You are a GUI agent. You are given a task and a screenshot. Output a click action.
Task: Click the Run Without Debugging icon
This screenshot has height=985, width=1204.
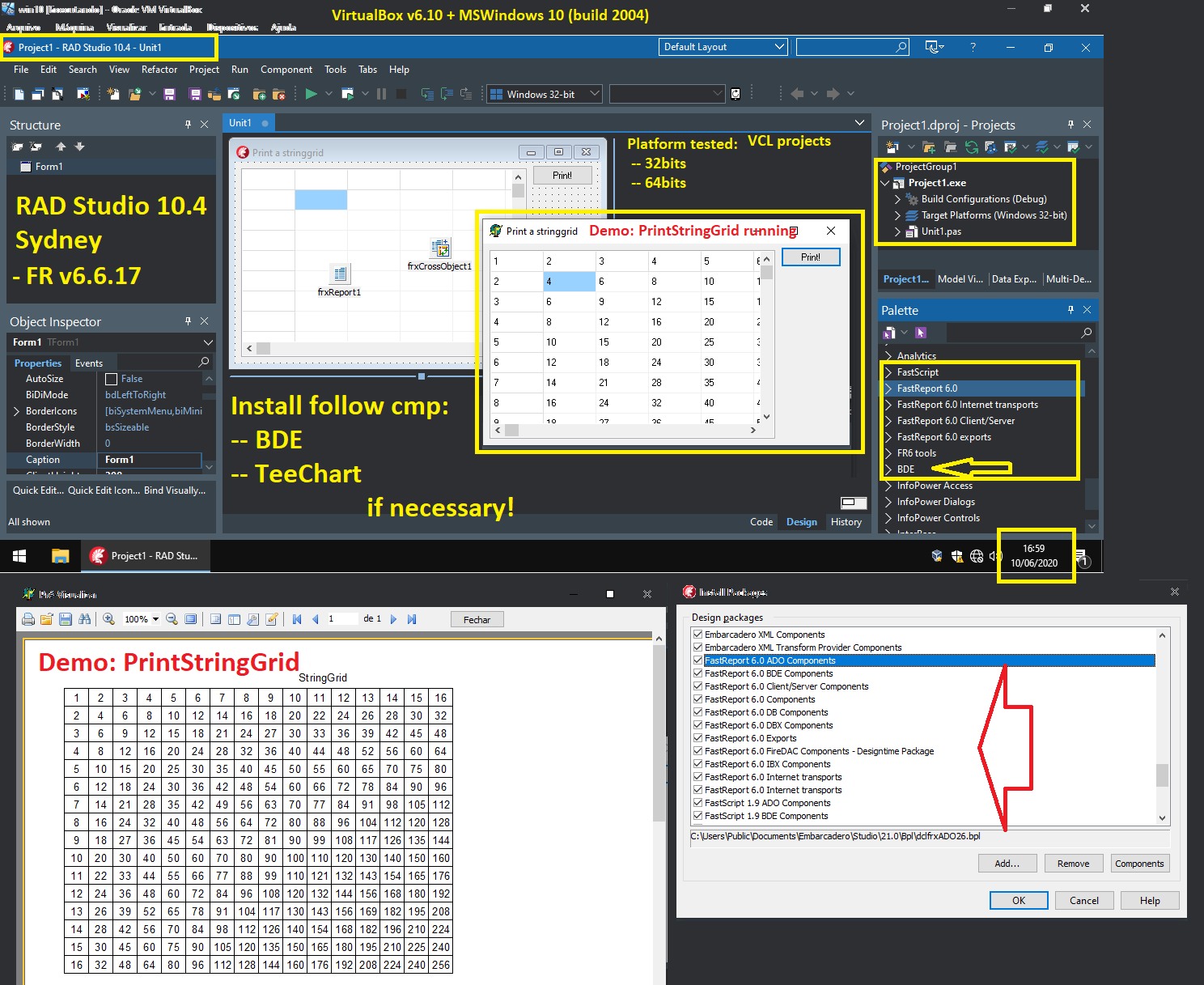click(348, 94)
